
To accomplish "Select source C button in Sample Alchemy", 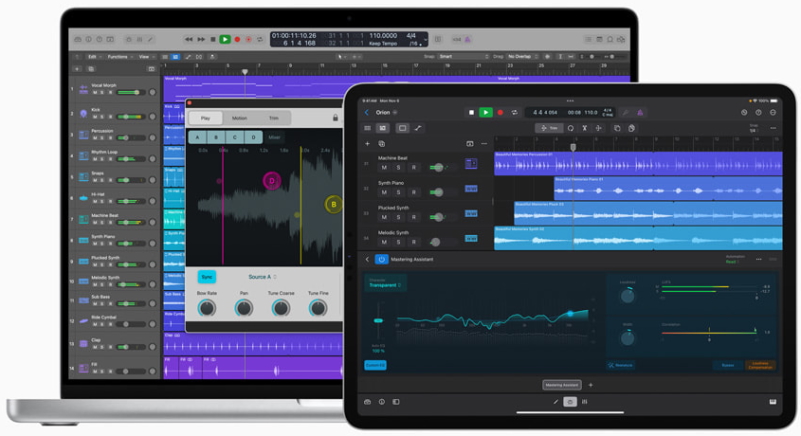I will pyautogui.click(x=234, y=137).
